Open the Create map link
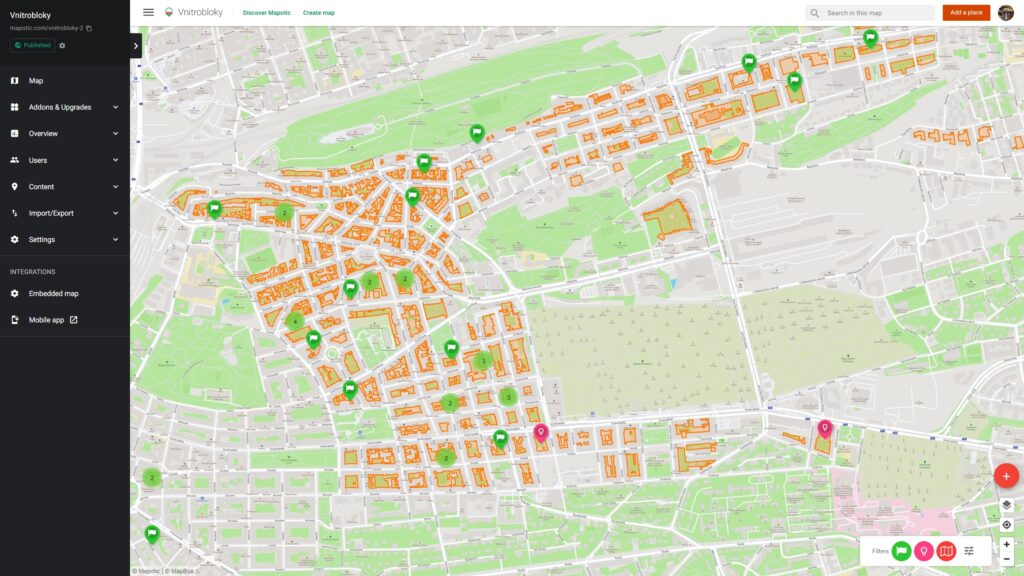The width and height of the screenshot is (1024, 576). coord(319,13)
